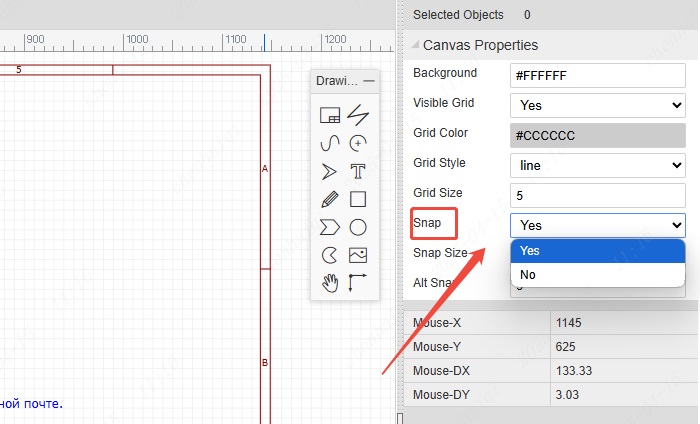Select the square rectangle tool
Screen dimensions: 700x424
358,199
